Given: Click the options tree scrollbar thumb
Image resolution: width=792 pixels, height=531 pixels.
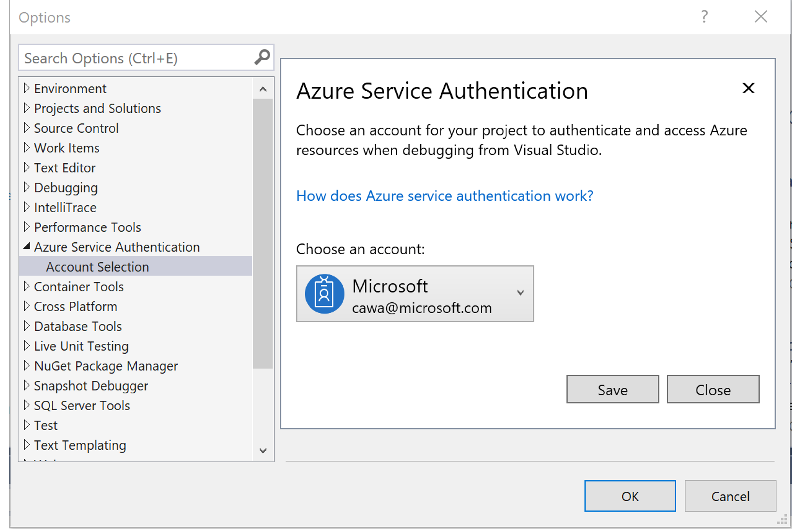Looking at the screenshot, I should point(263,233).
